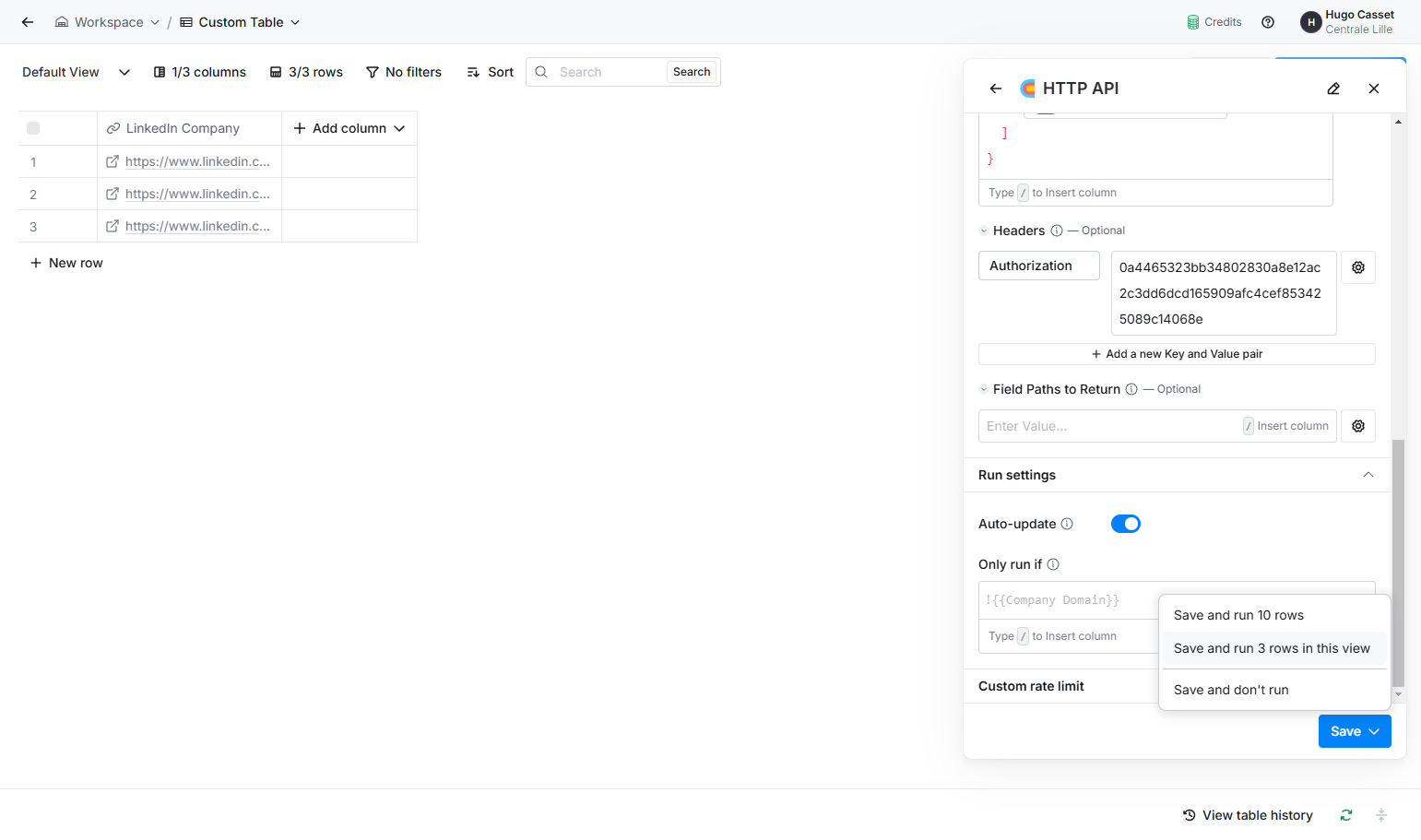1421x840 pixels.
Task: Open link icon in row 3
Action: click(112, 226)
